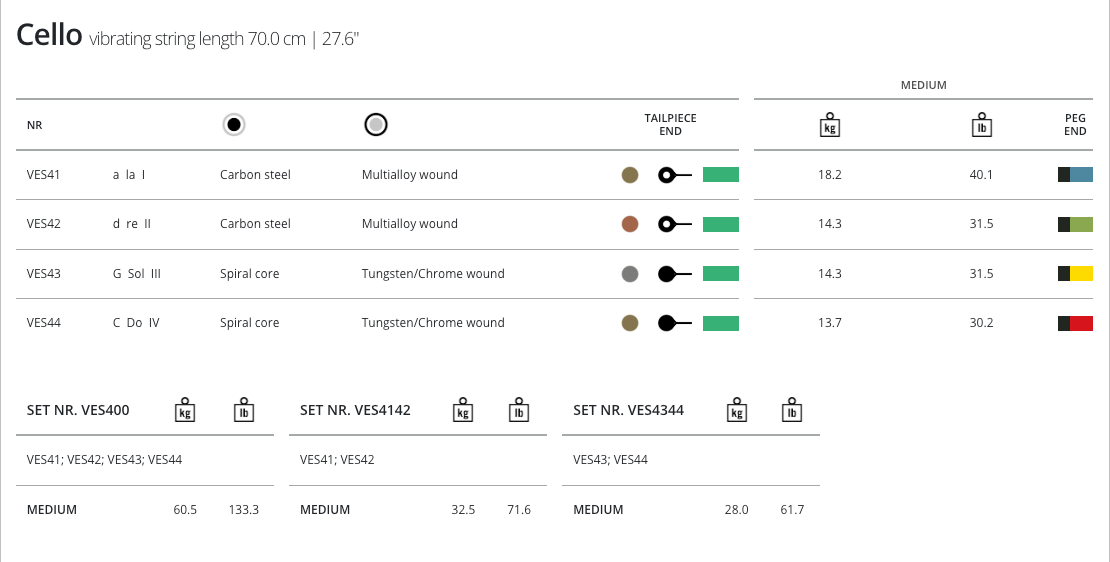The image size is (1110, 562).
Task: Click the ball end icon in the VES41 row
Action: (674, 175)
